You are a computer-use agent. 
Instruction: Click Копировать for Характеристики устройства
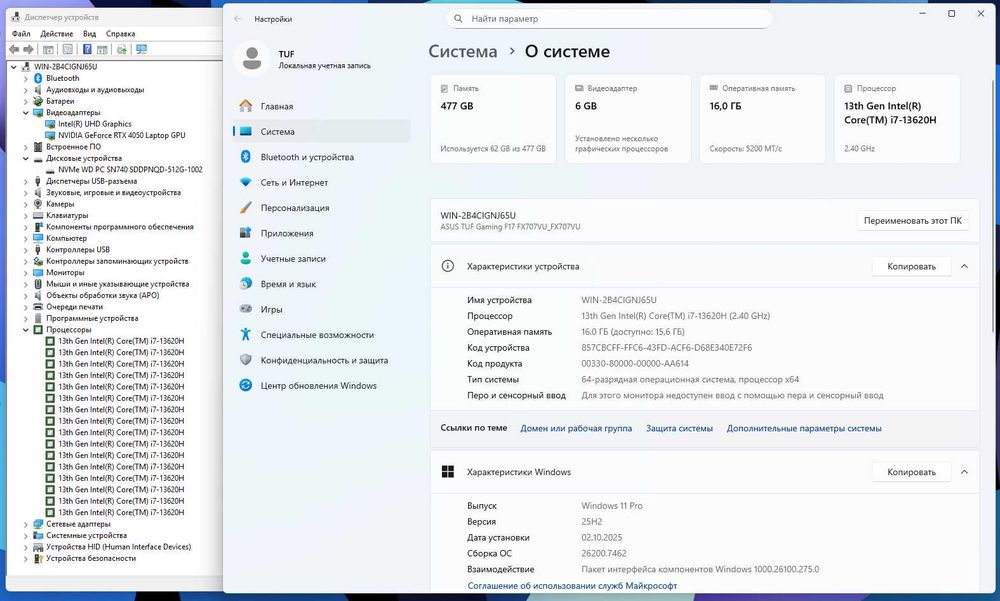(911, 266)
